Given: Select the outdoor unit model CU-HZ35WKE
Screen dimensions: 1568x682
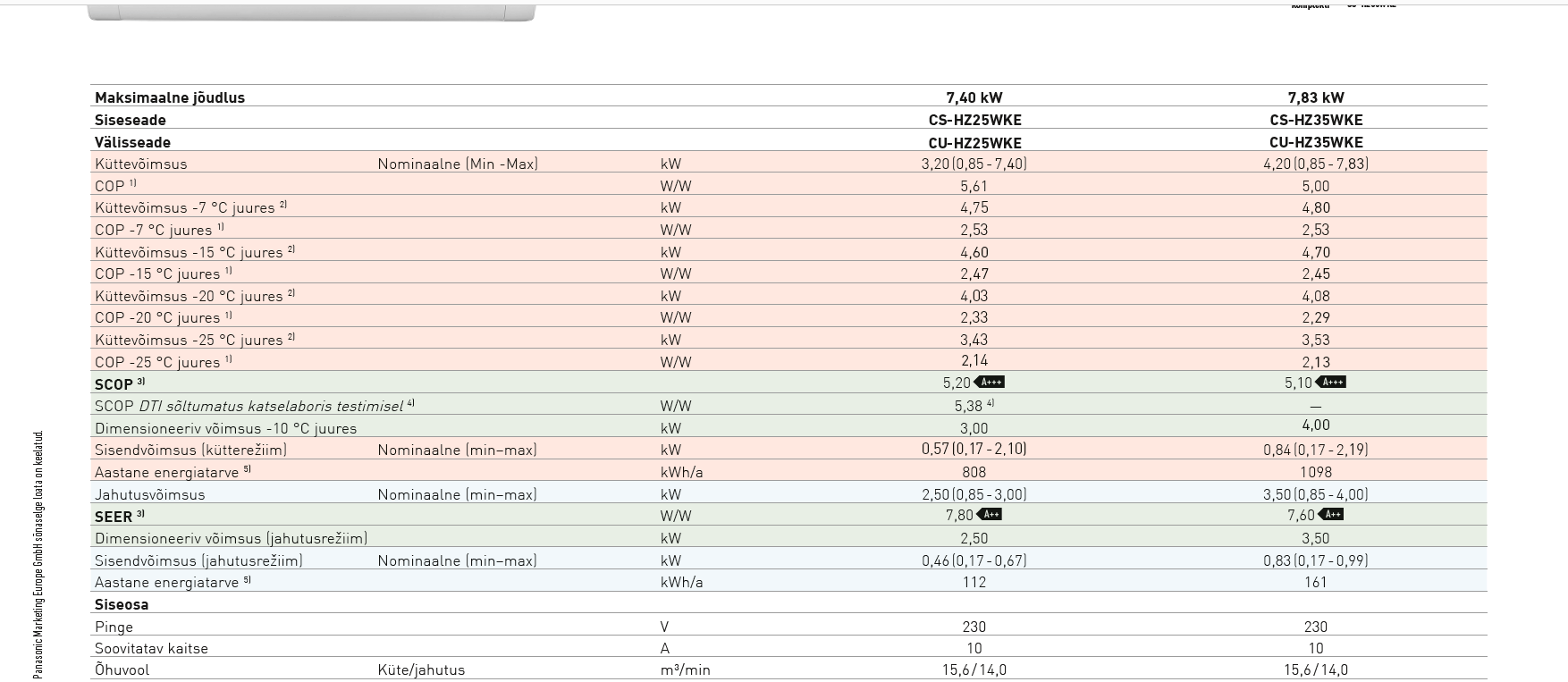Looking at the screenshot, I should (x=1316, y=142).
